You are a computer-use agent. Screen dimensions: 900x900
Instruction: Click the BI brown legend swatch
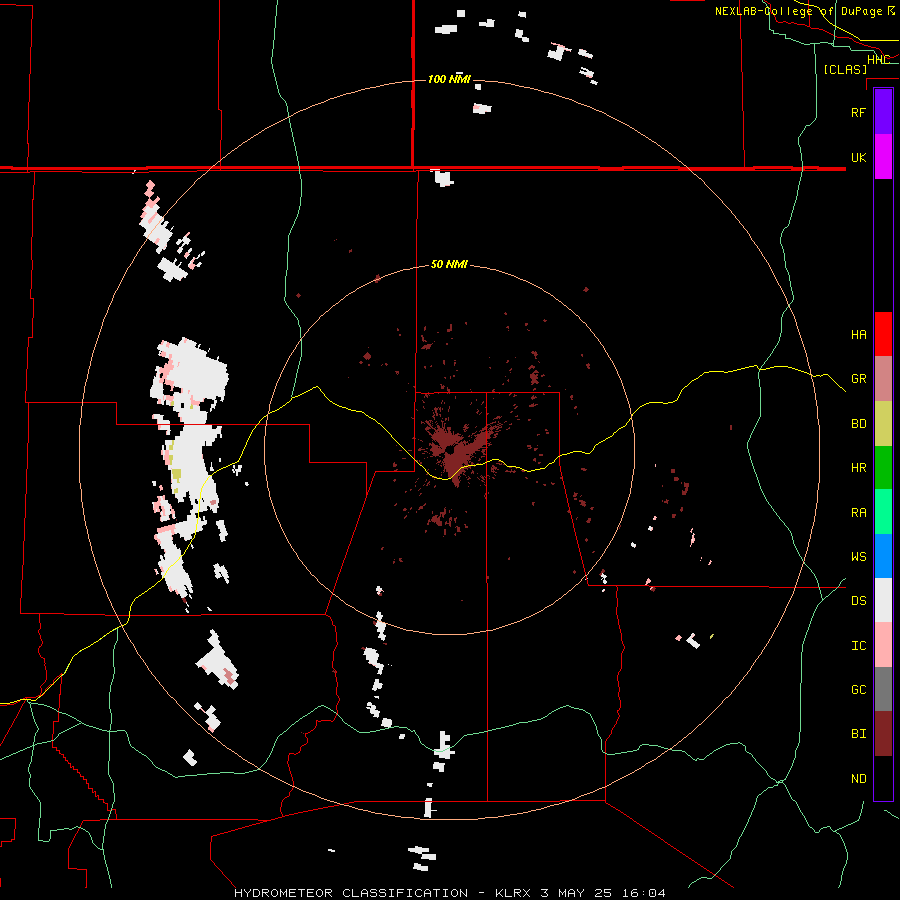883,734
